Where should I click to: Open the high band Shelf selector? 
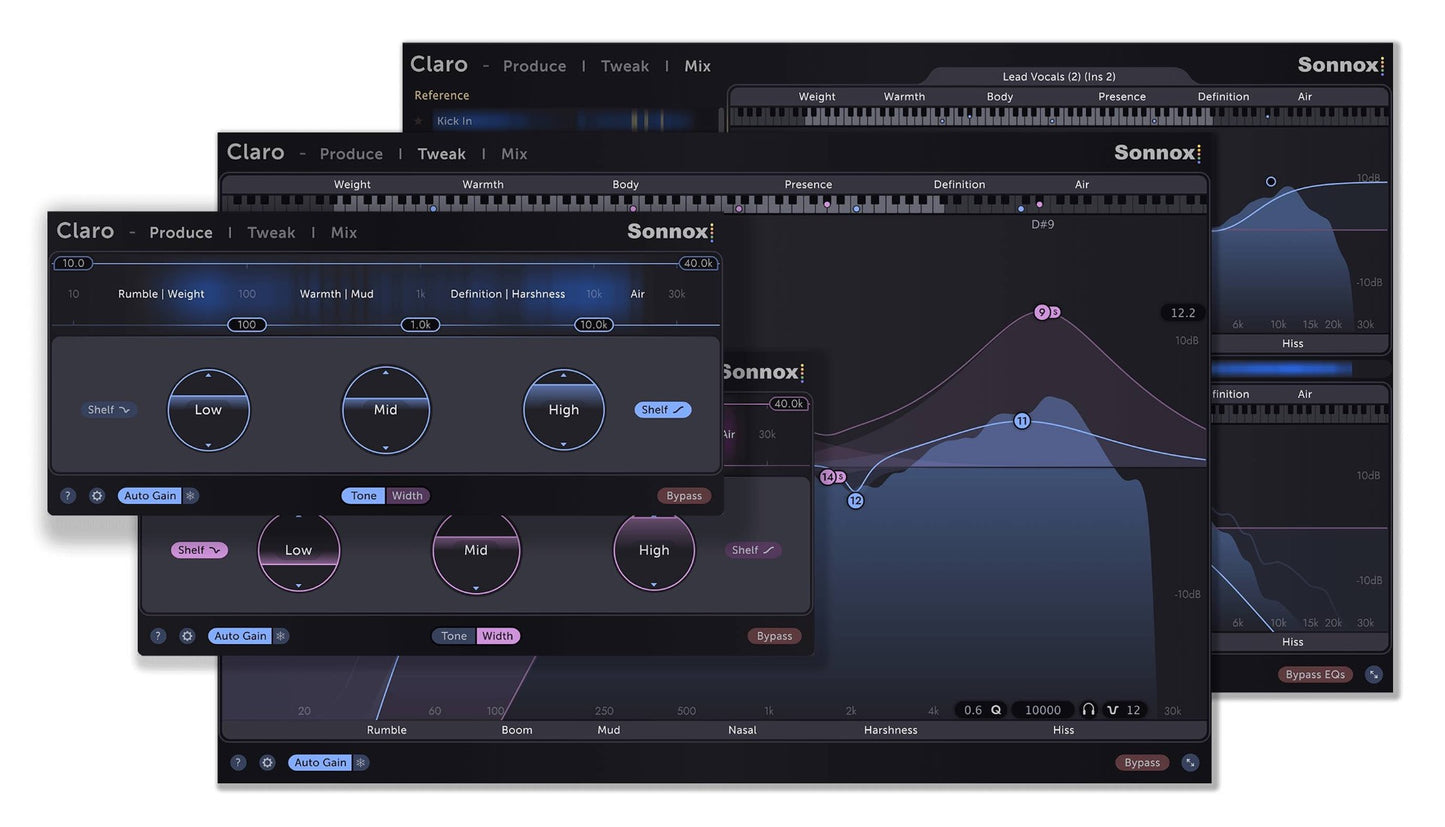tap(662, 409)
